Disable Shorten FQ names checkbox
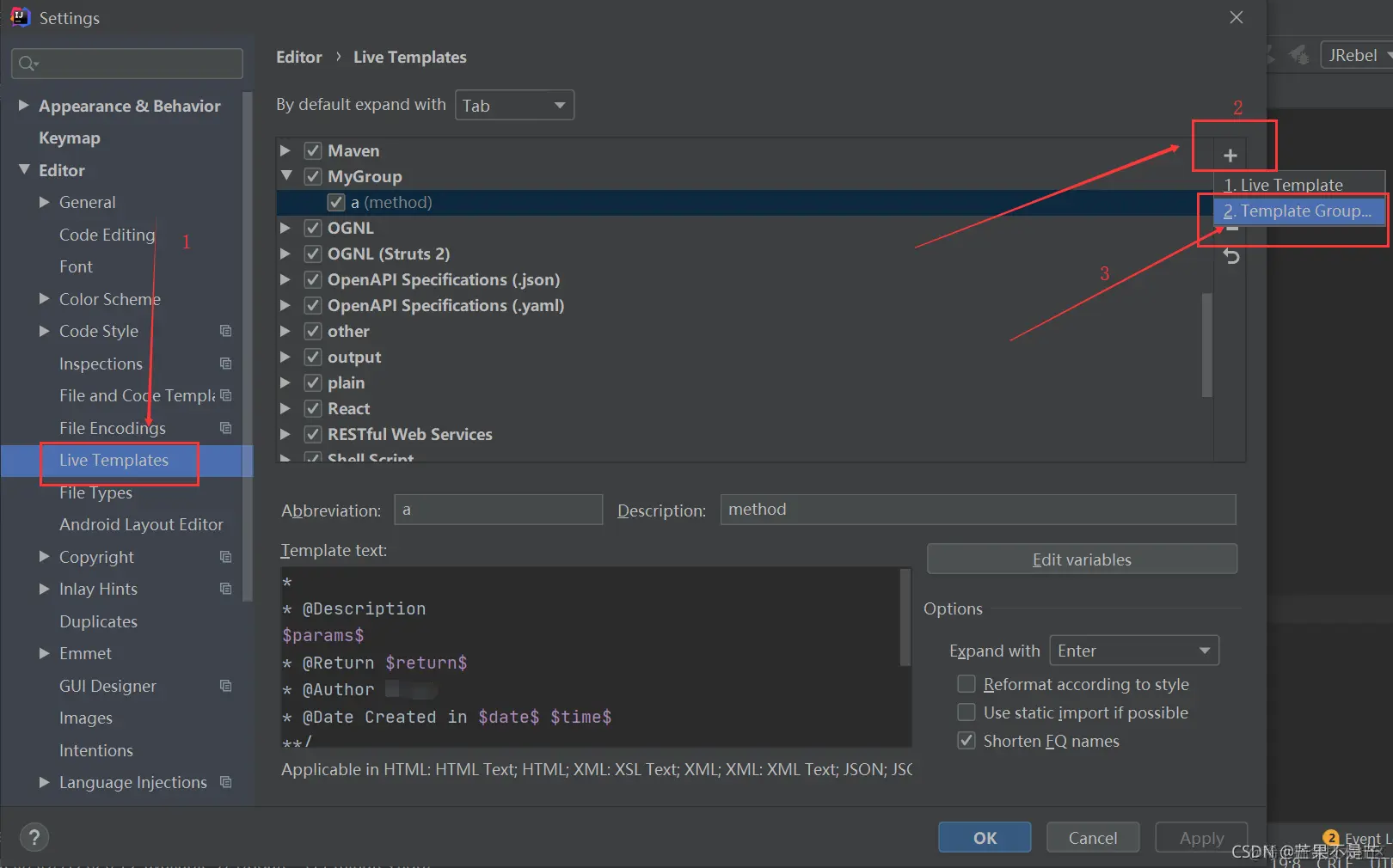This screenshot has height=868, width=1393. (967, 741)
